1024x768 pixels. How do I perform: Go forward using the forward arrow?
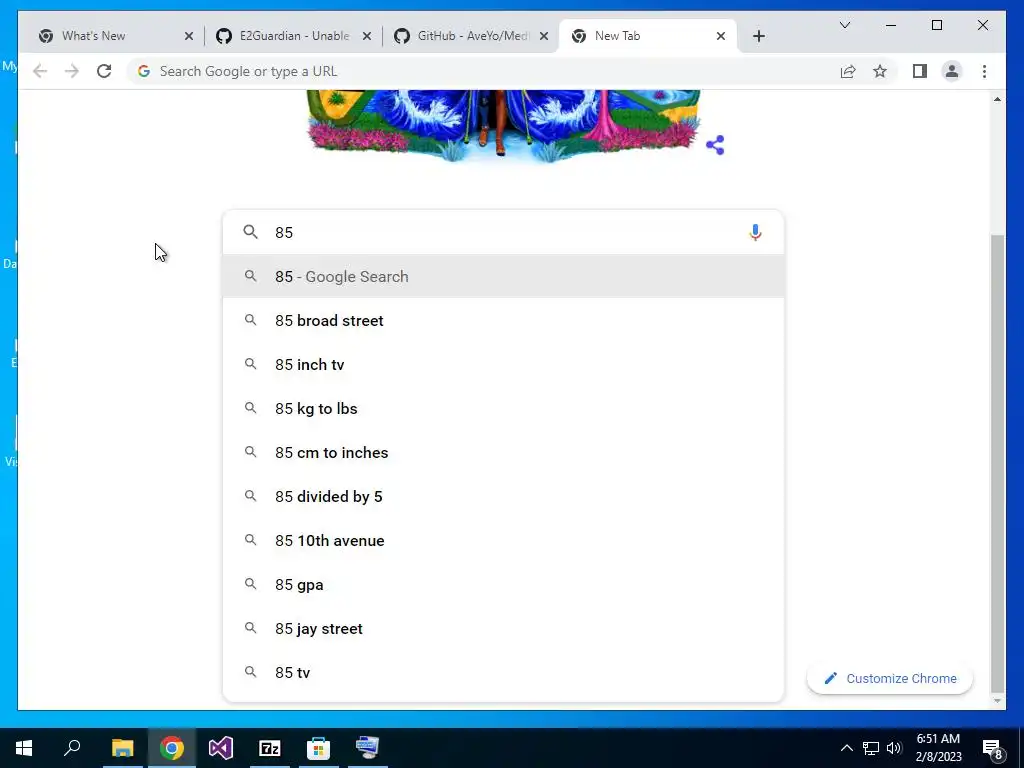72,71
